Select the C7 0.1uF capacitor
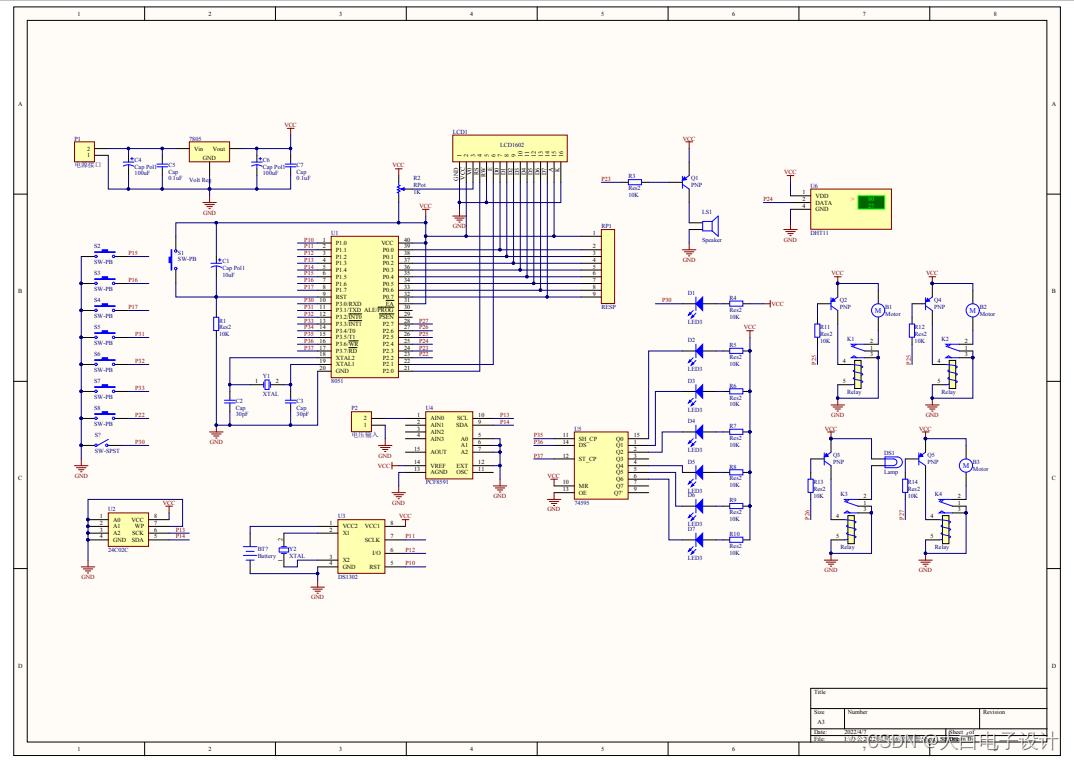The width and height of the screenshot is (1074, 760). point(290,166)
